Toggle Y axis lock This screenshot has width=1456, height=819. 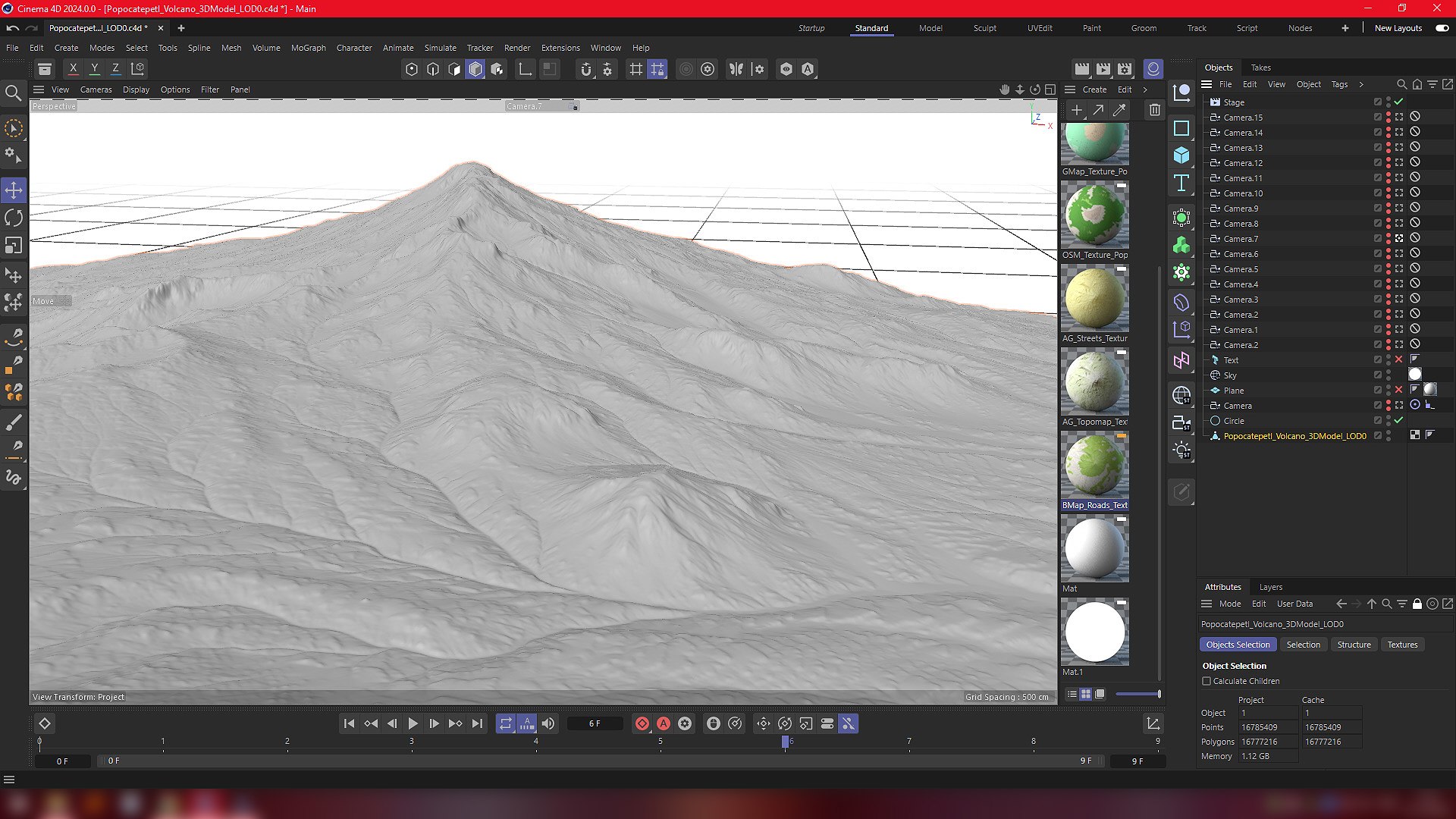pyautogui.click(x=95, y=69)
